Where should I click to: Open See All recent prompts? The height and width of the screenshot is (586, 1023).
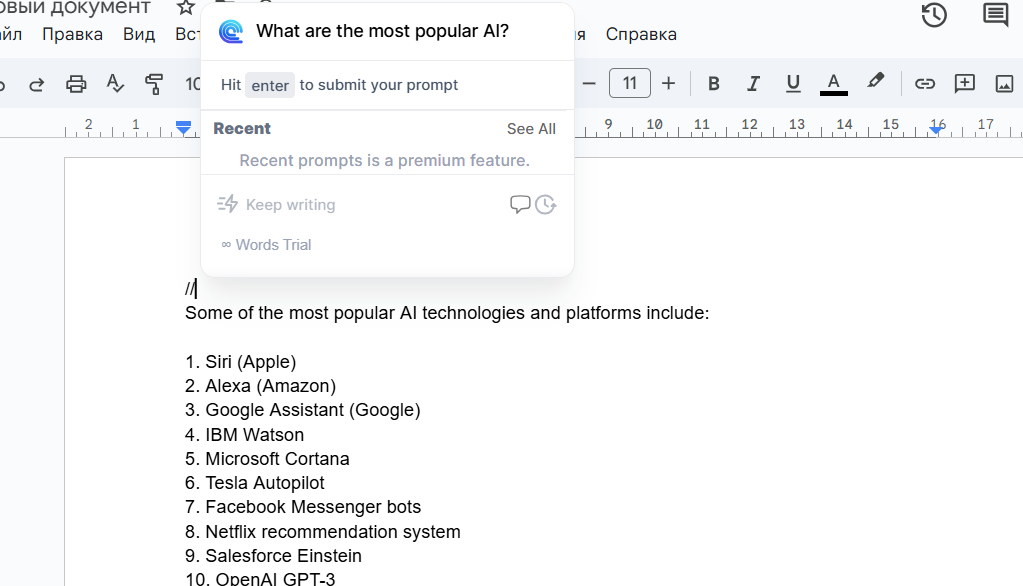tap(531, 129)
